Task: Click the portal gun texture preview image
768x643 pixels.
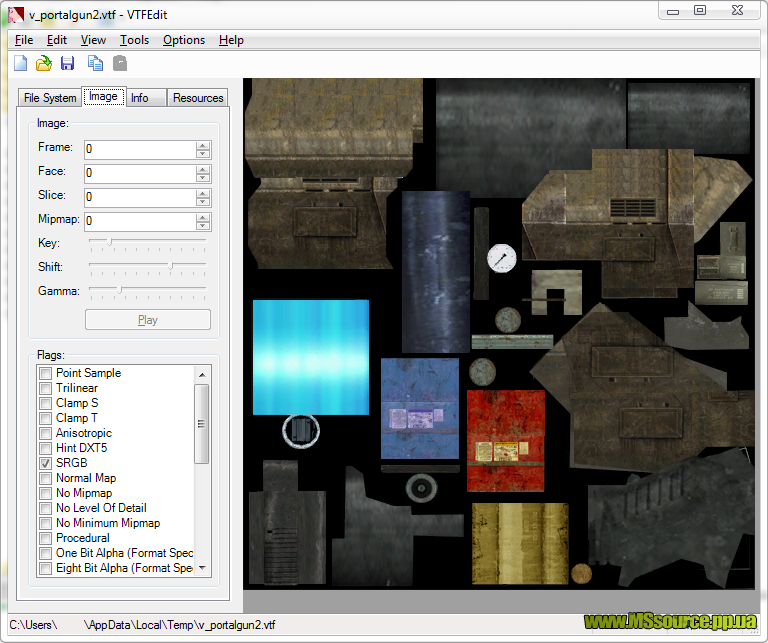Action: click(x=499, y=333)
